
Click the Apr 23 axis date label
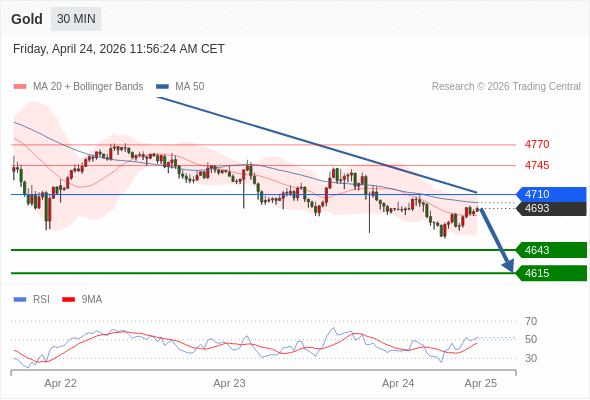point(229,383)
